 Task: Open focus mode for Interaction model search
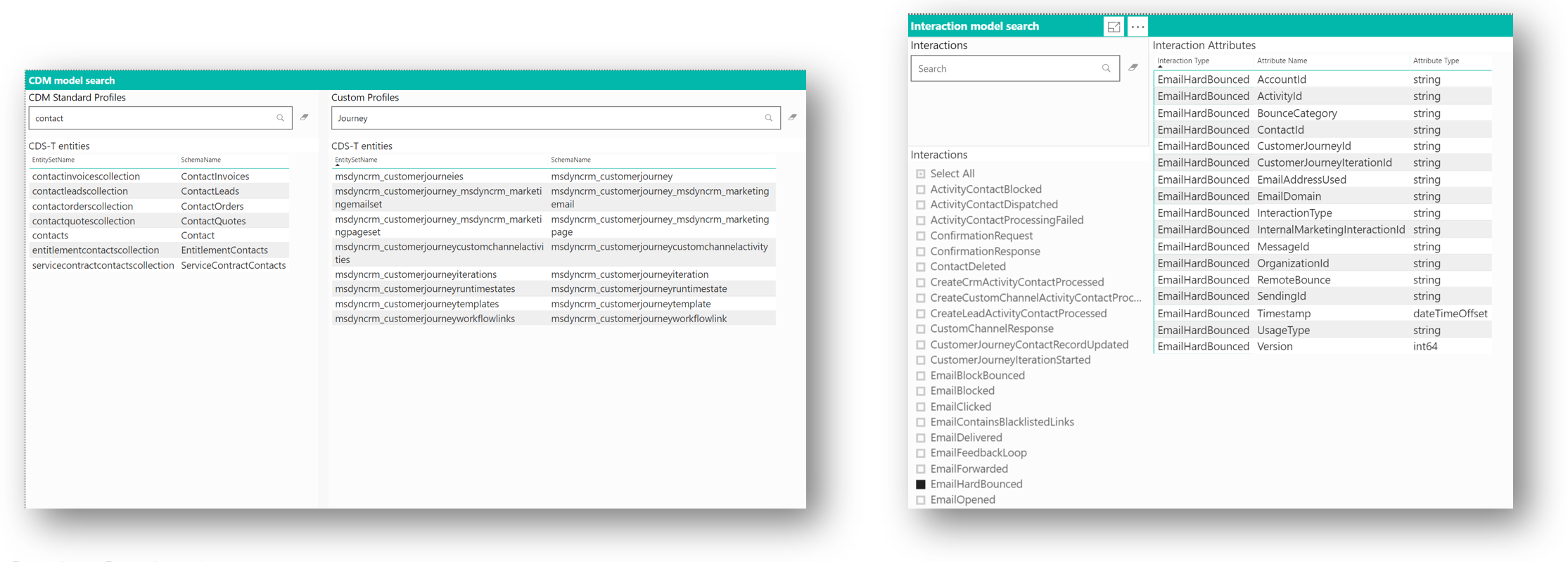click(x=1114, y=27)
